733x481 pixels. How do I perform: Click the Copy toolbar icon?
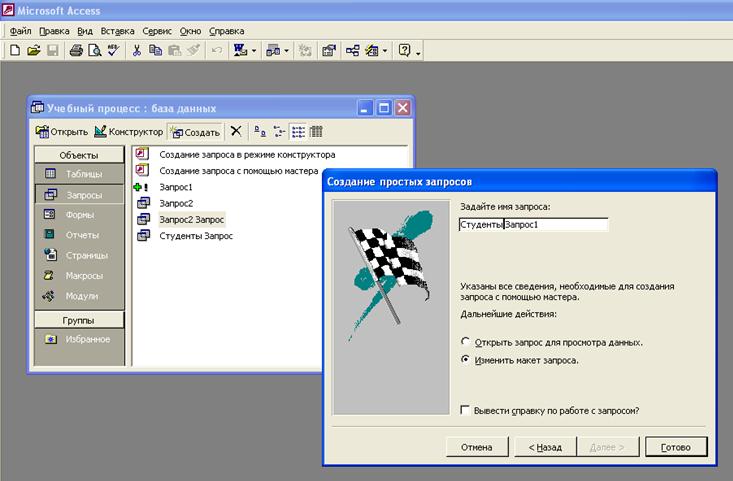tap(155, 50)
